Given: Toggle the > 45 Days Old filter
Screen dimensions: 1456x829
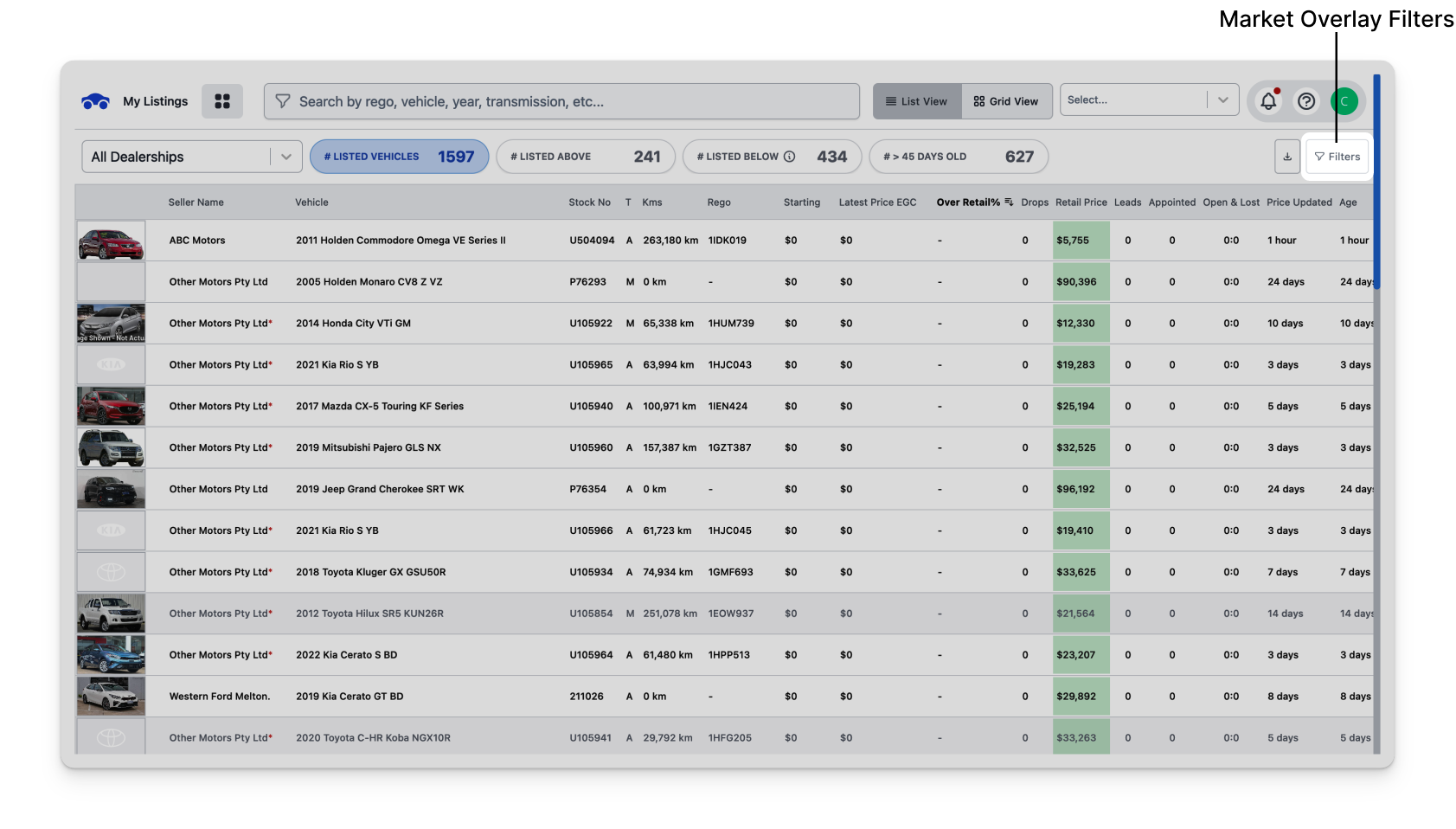Looking at the screenshot, I should coord(958,157).
